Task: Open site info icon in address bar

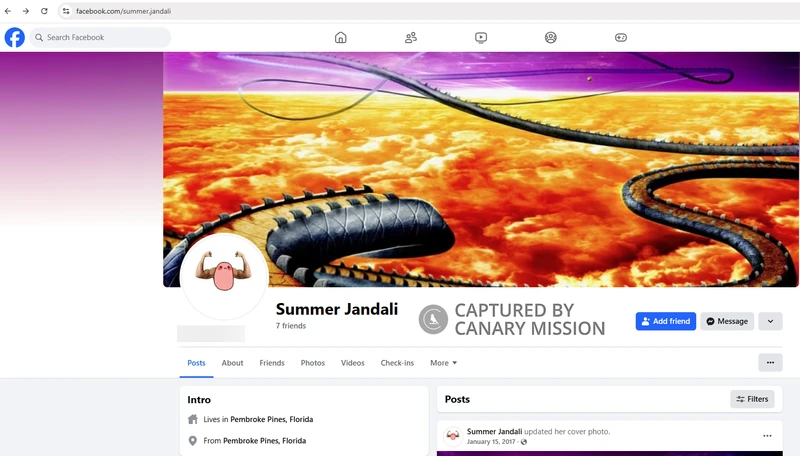Action: 66,11
